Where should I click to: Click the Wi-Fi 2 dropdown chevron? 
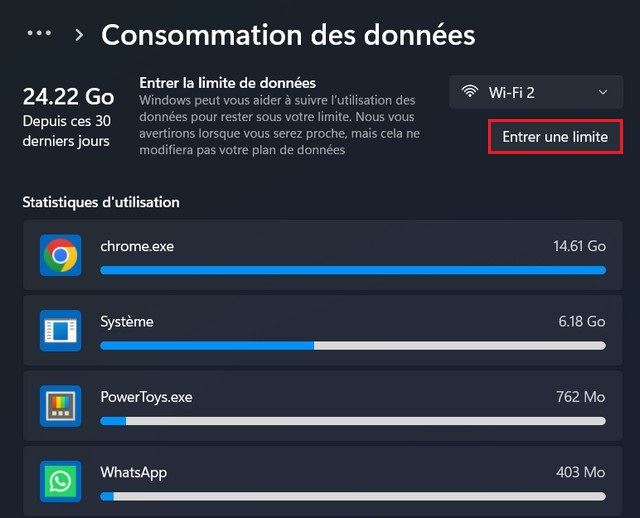tap(603, 92)
